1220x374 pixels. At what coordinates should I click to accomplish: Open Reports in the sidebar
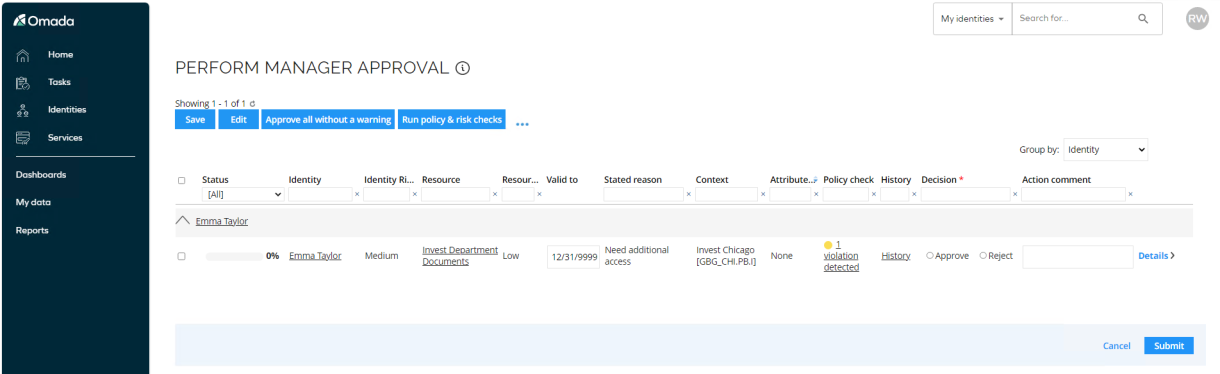tap(32, 230)
